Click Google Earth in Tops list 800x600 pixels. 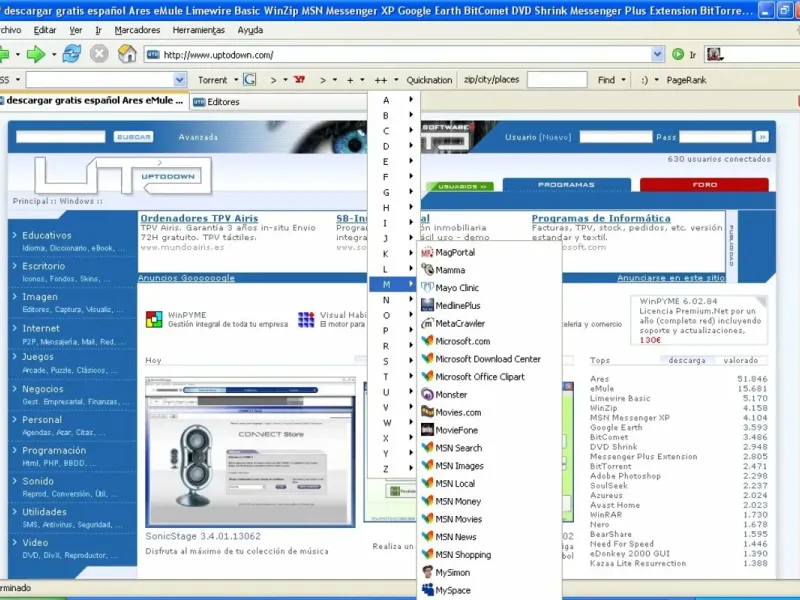tap(616, 427)
